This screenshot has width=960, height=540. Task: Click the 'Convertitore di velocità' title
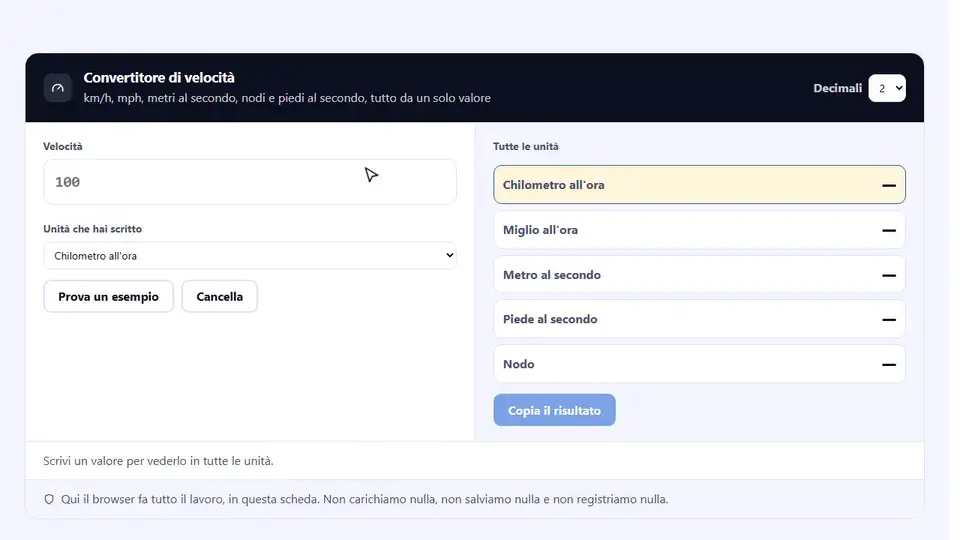(159, 78)
